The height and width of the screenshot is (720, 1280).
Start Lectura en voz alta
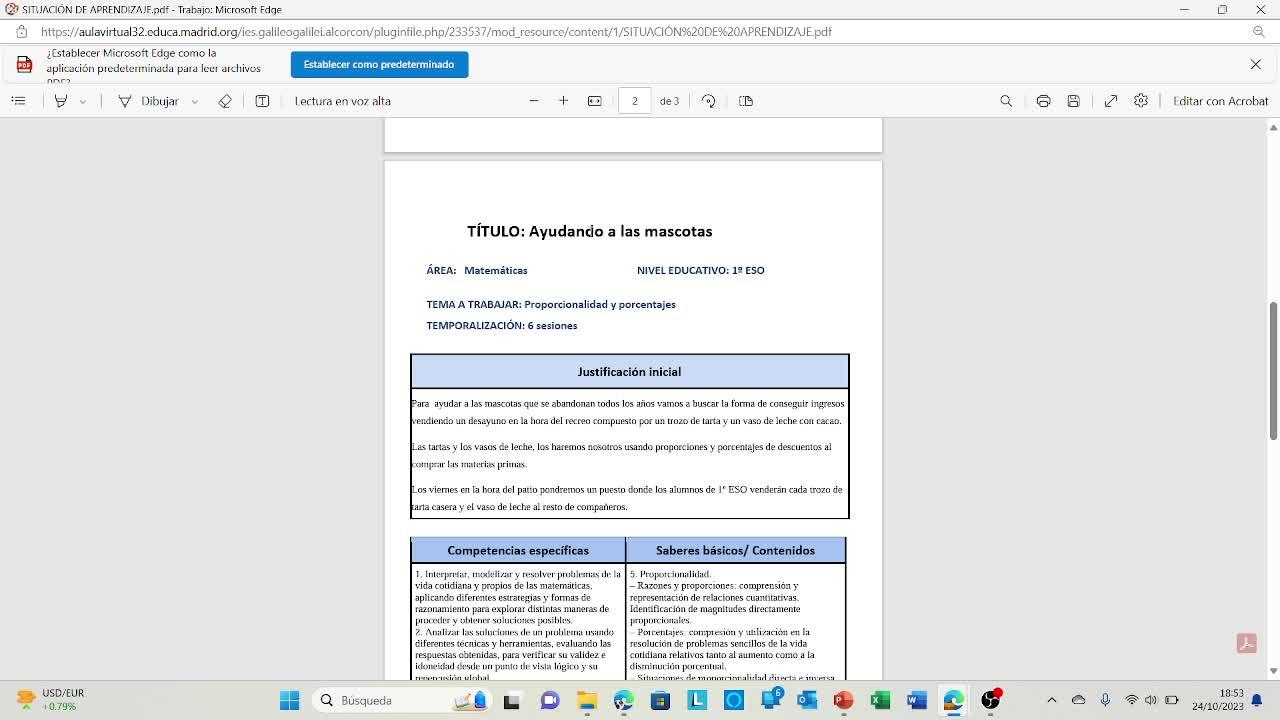[x=343, y=101]
